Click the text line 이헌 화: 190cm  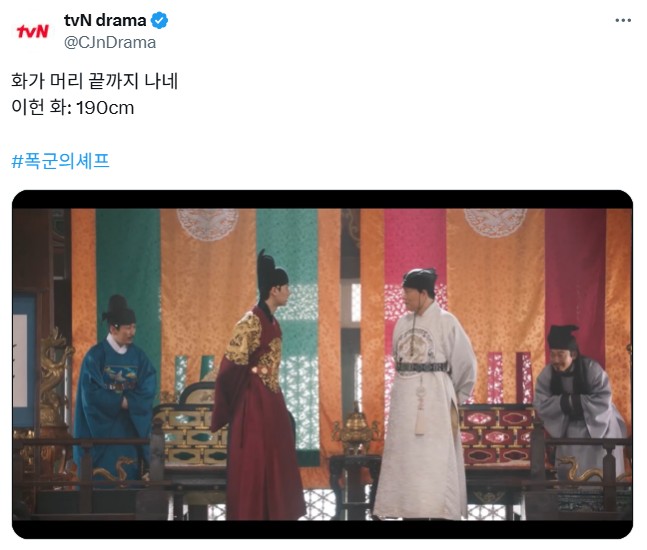click(x=73, y=107)
